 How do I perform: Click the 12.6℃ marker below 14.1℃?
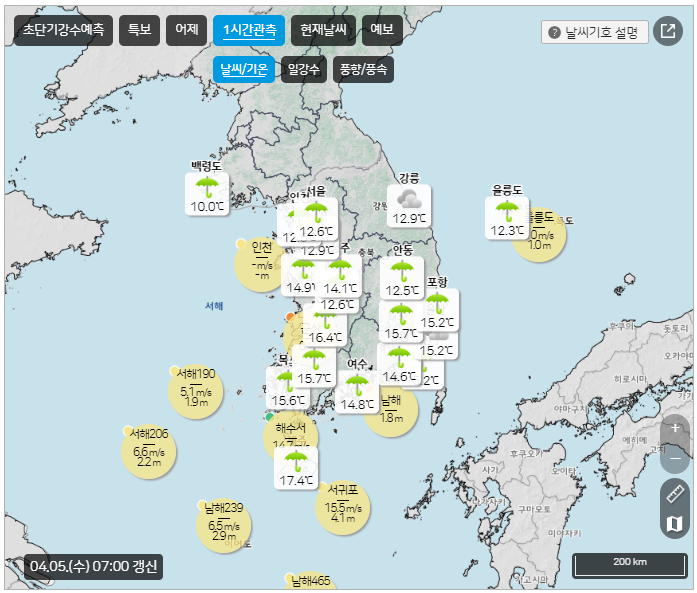point(337,305)
